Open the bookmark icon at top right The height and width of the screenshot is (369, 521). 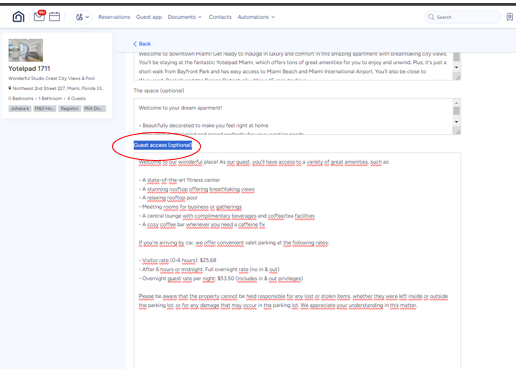(x=509, y=17)
